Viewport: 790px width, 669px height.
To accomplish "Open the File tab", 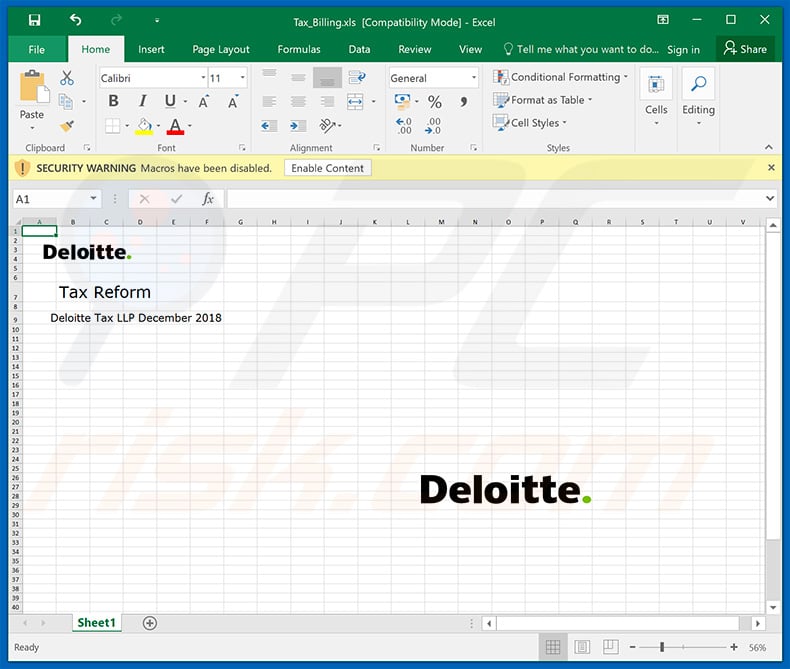I will pyautogui.click(x=36, y=49).
